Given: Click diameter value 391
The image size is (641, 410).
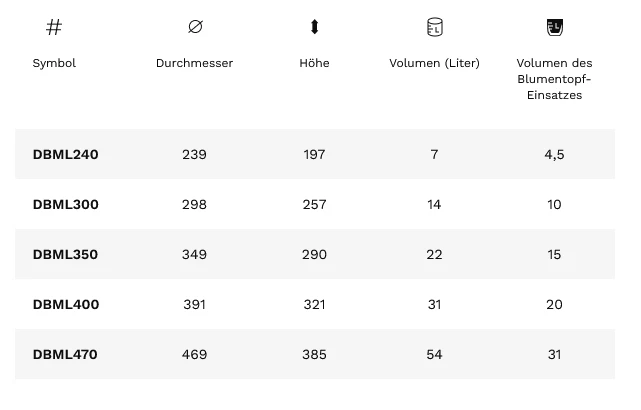Looking at the screenshot, I should coord(195,304).
